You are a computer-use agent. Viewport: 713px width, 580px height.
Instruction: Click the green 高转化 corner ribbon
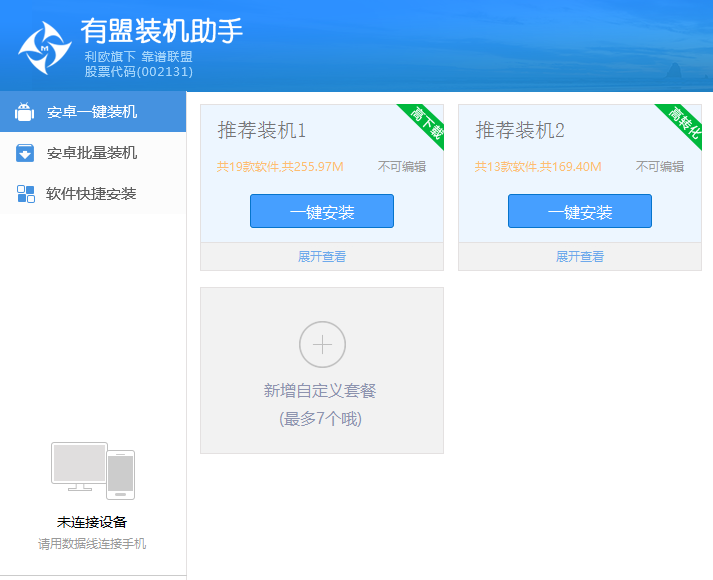(682, 124)
